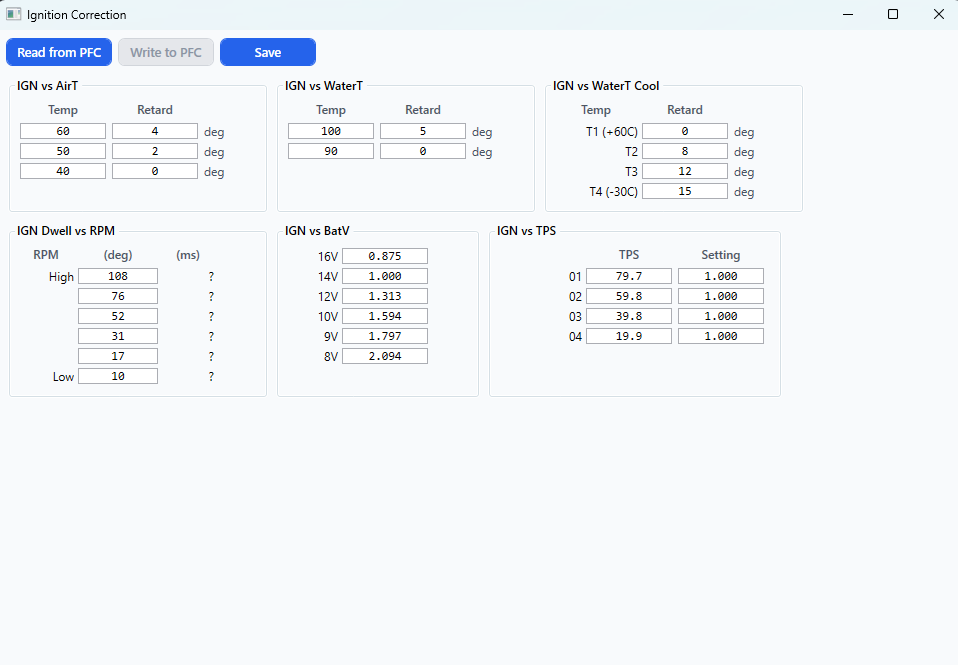
Task: Click the Save button
Action: pos(268,52)
